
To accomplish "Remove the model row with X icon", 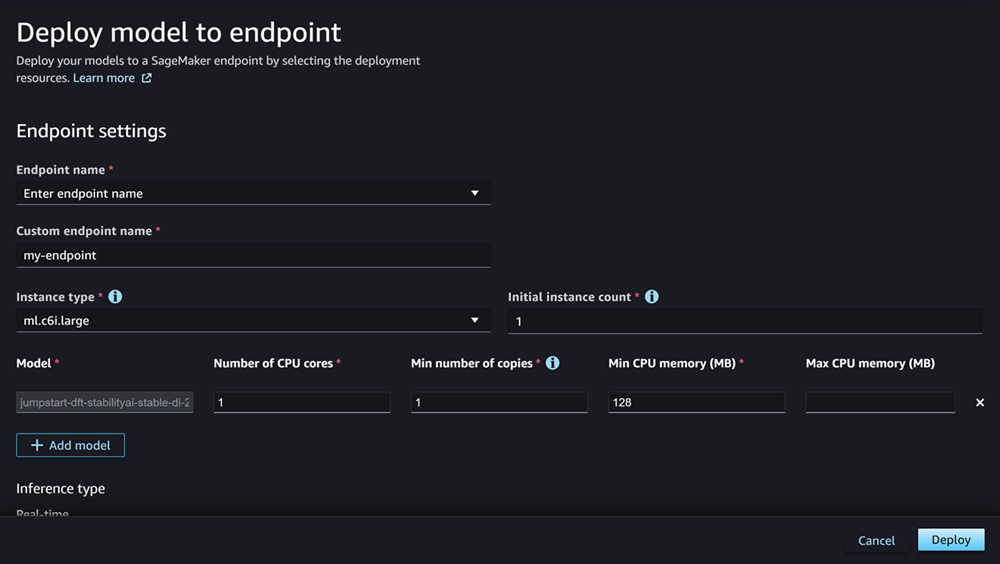I will pos(980,402).
